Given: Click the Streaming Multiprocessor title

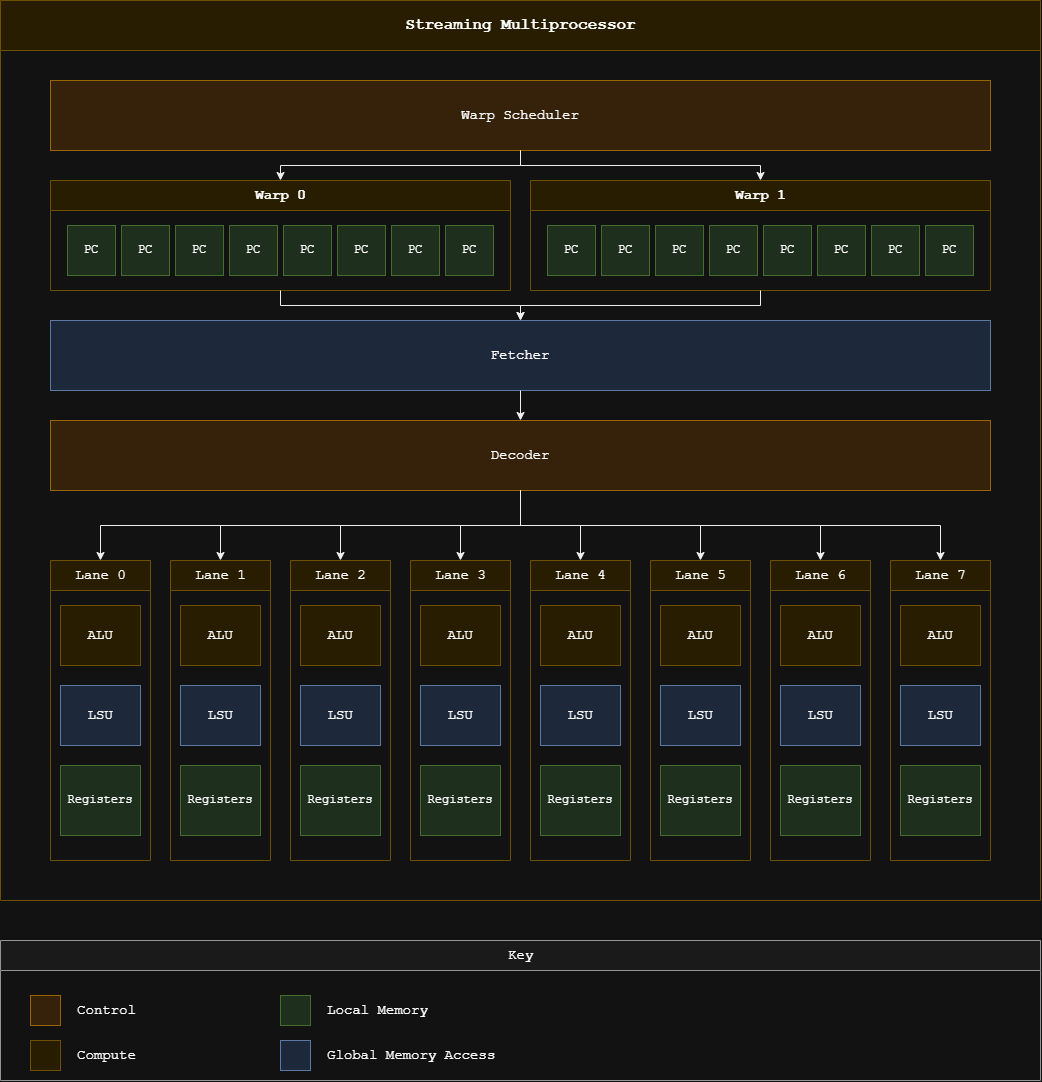Looking at the screenshot, I should click(520, 25).
